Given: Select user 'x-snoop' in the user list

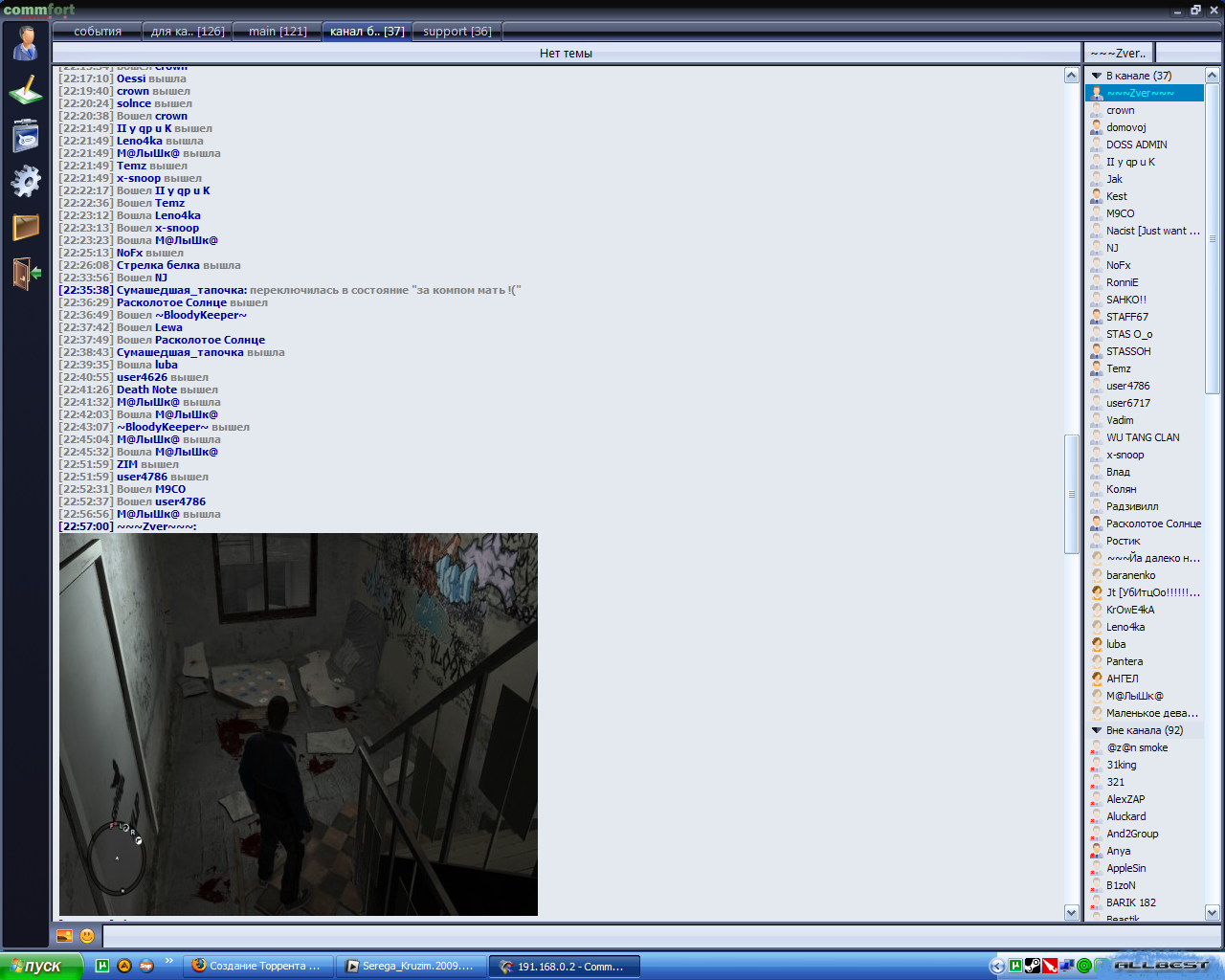Looking at the screenshot, I should click(x=1125, y=455).
